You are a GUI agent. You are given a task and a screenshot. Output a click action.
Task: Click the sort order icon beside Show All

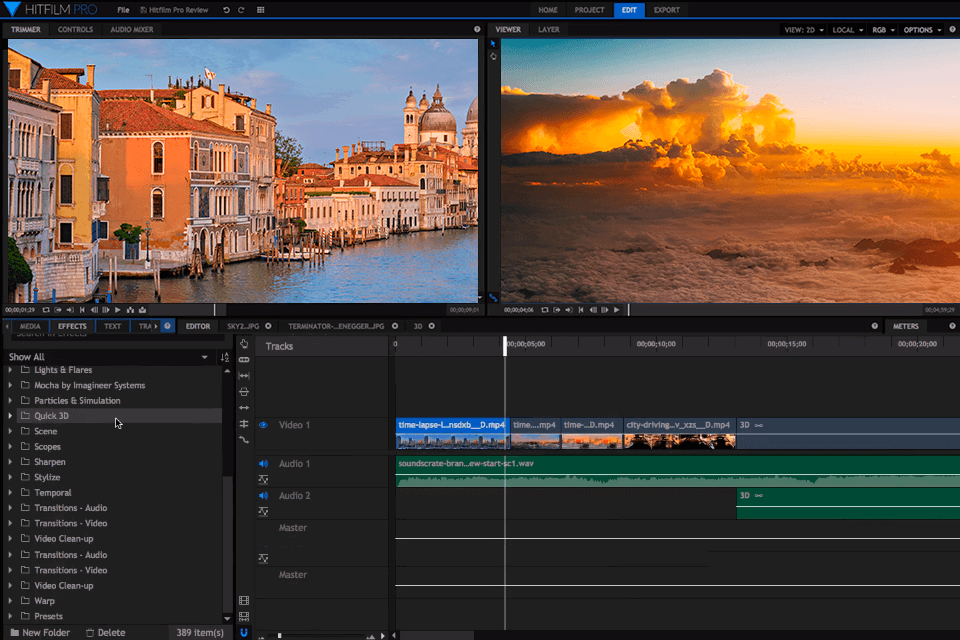[224, 357]
